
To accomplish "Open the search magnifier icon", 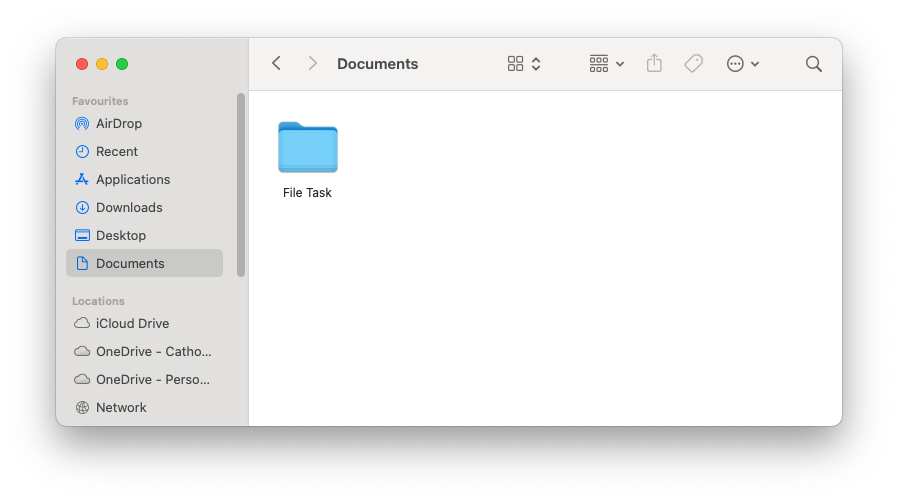I will click(x=814, y=64).
